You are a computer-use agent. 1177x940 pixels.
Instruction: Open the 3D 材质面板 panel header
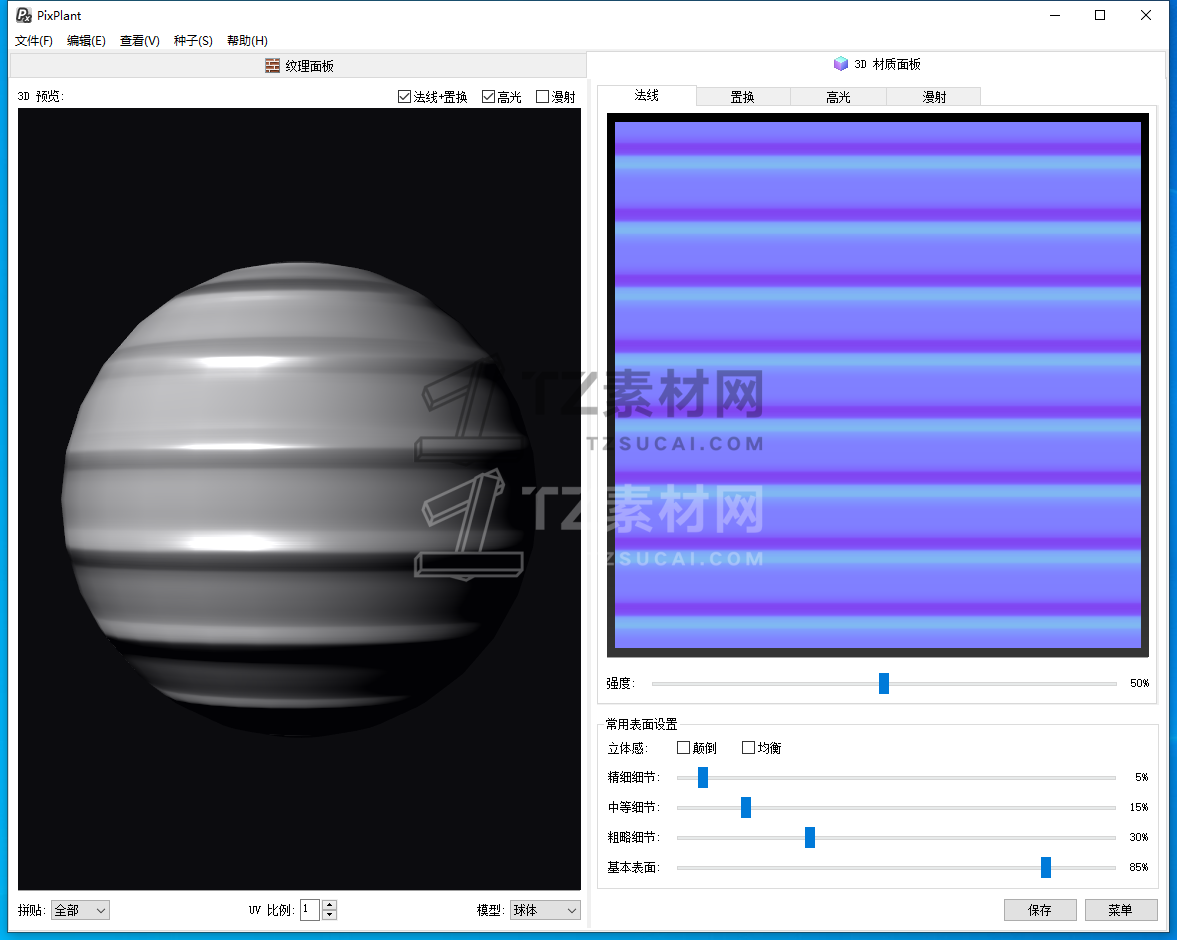tap(877, 64)
